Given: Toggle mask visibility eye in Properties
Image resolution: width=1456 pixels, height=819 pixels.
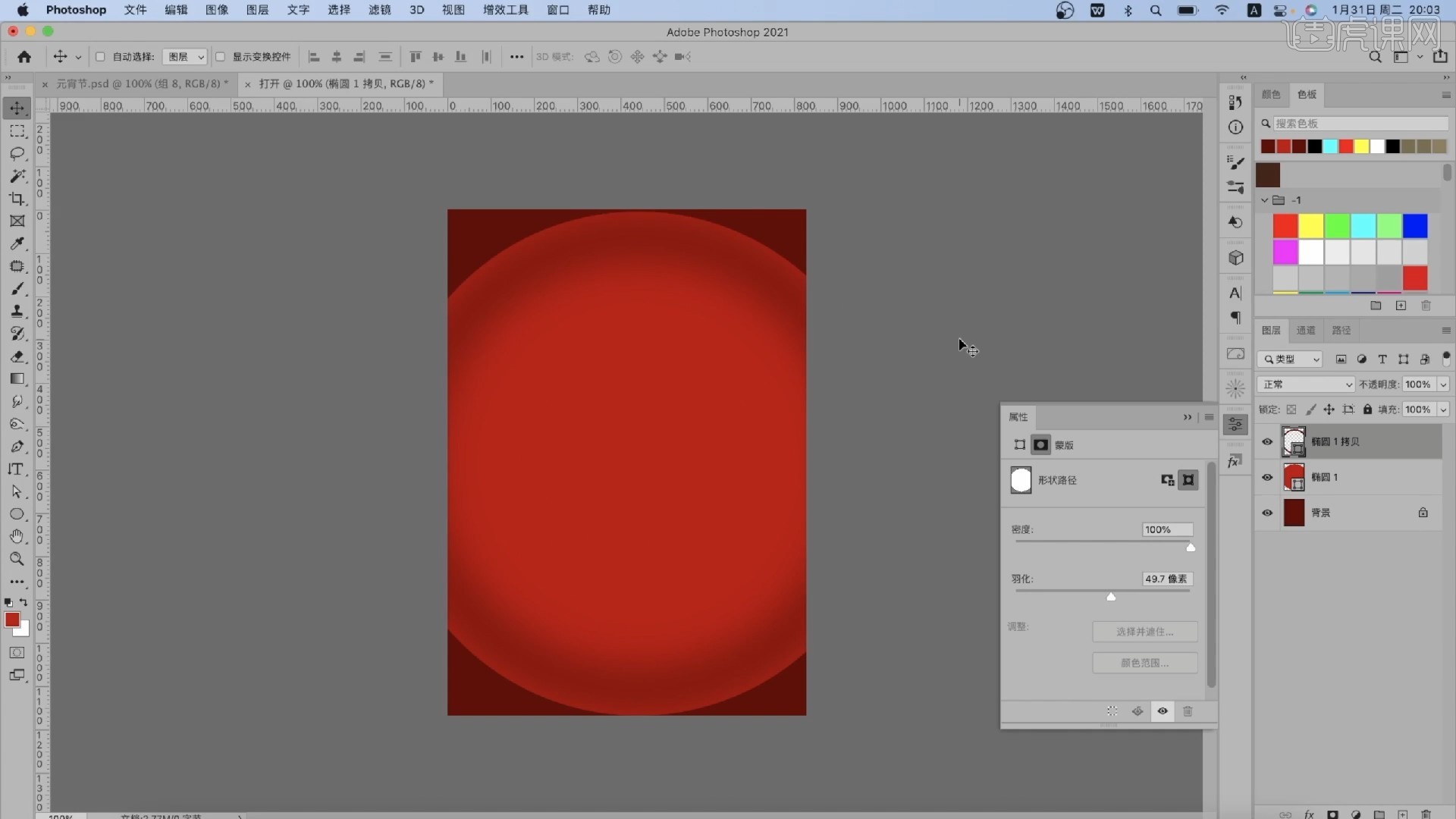Looking at the screenshot, I should click(1163, 711).
